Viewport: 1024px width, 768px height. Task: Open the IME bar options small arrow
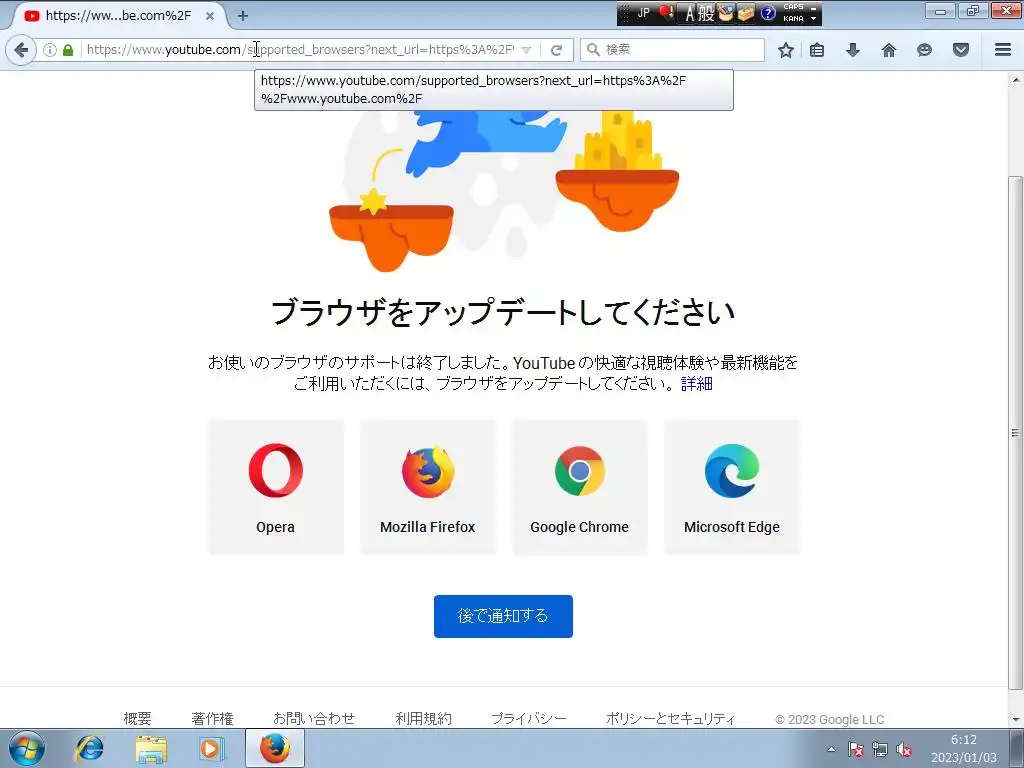pyautogui.click(x=814, y=18)
